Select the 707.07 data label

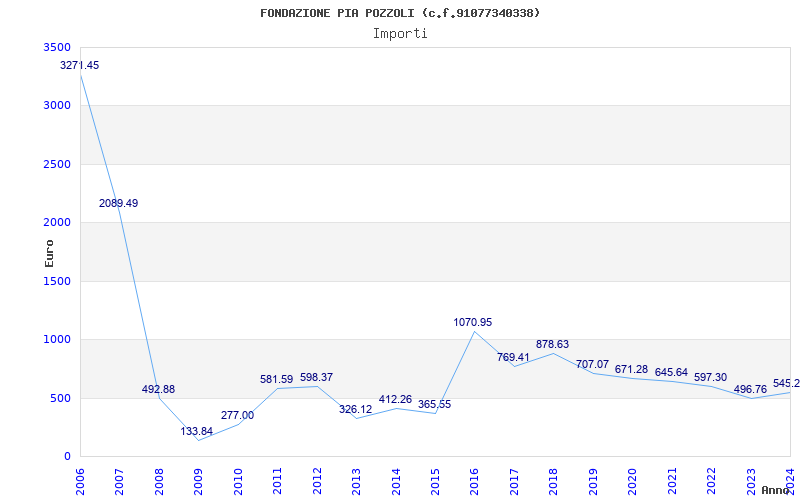click(x=592, y=364)
